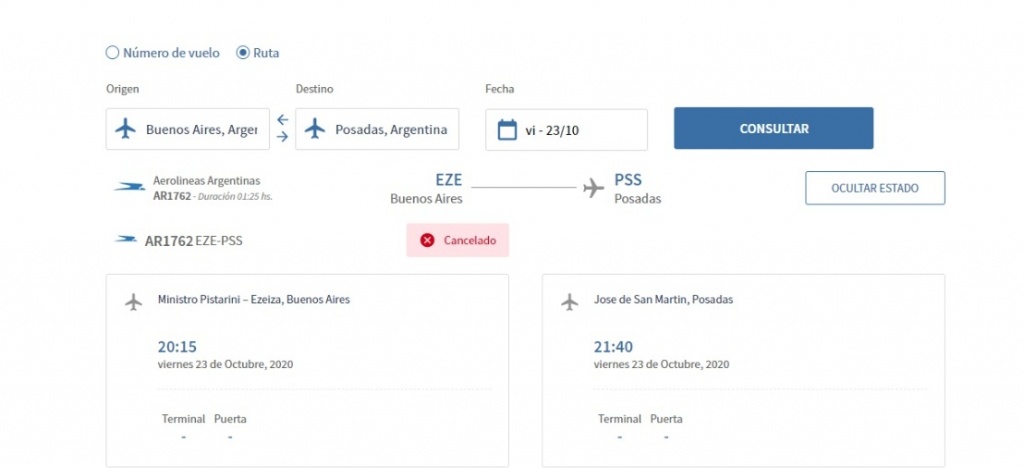
Task: Select the "Número de vuelo" radio option
Action: click(113, 53)
